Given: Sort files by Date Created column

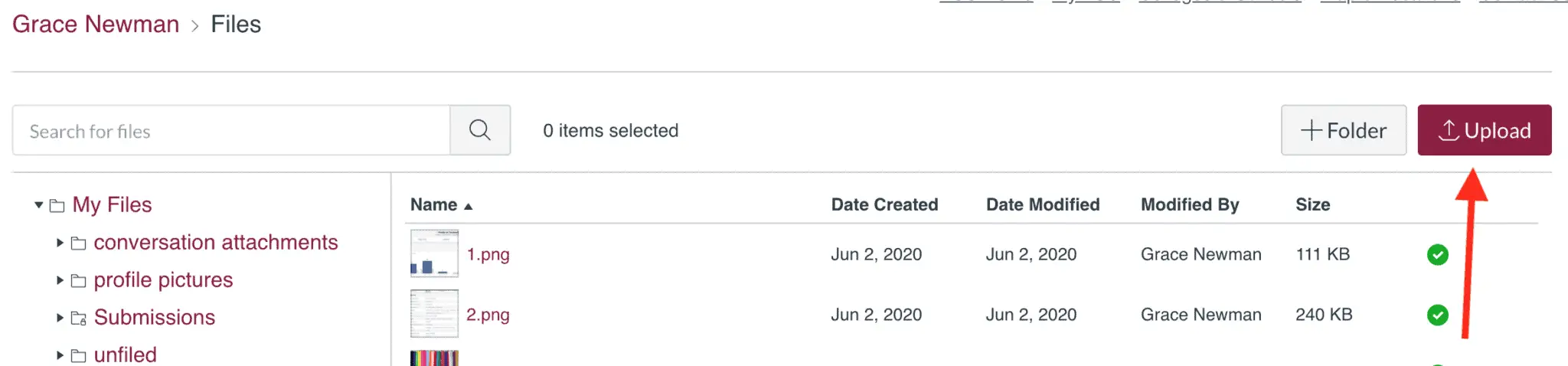Looking at the screenshot, I should tap(884, 204).
